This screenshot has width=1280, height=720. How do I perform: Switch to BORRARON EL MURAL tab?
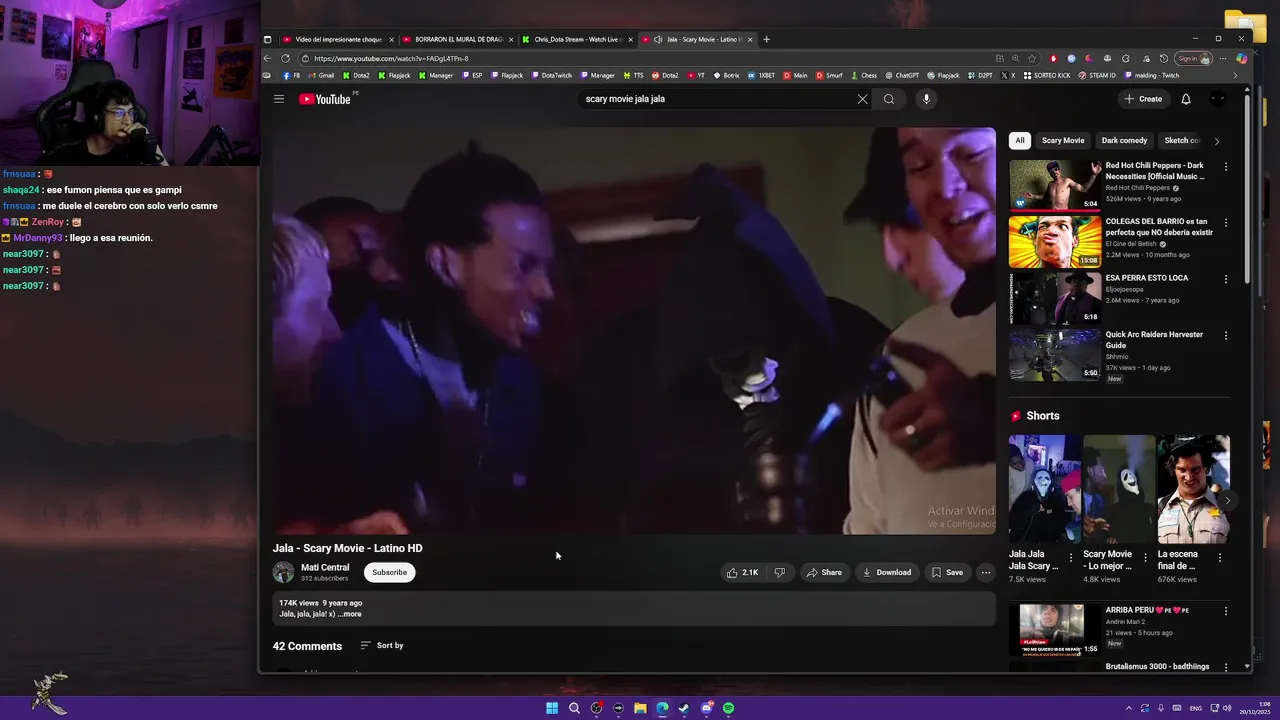458,39
